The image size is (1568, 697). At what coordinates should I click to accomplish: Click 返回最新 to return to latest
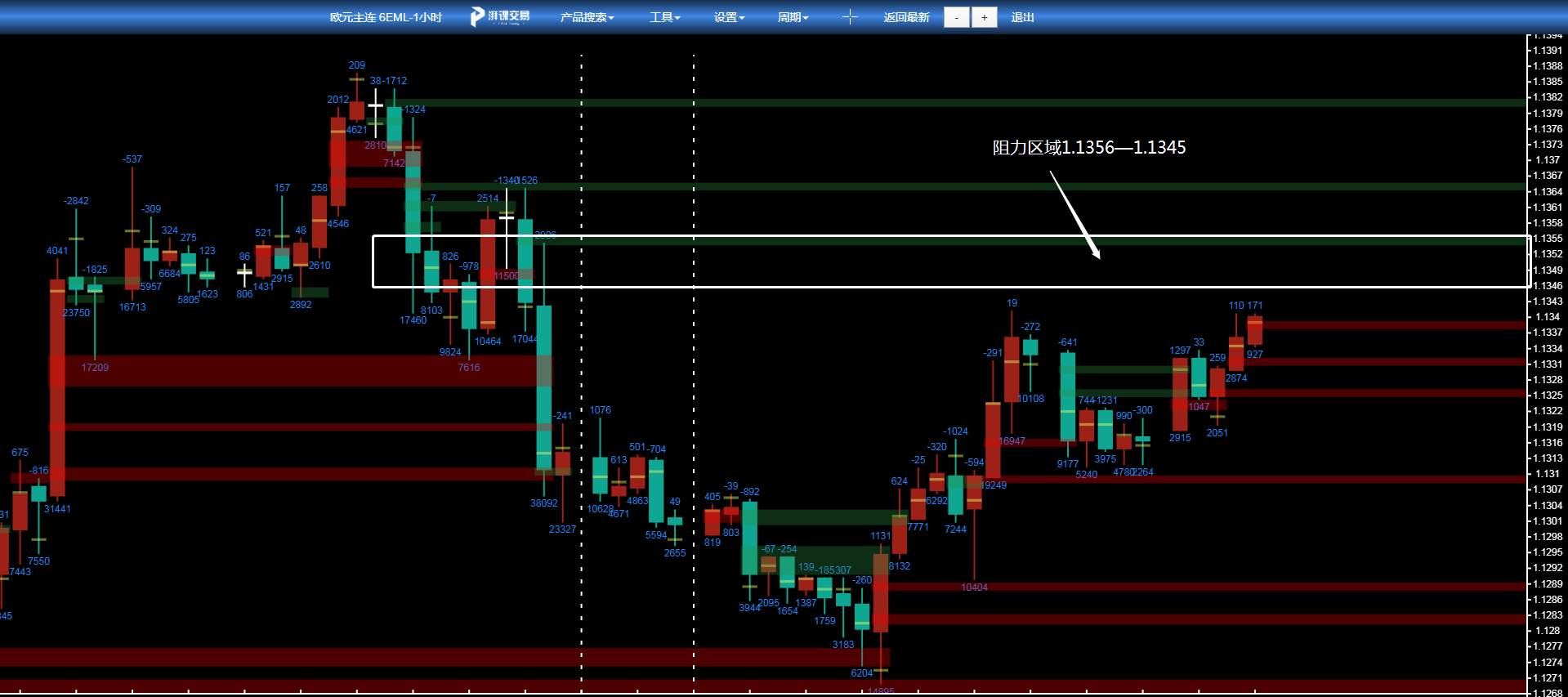906,17
